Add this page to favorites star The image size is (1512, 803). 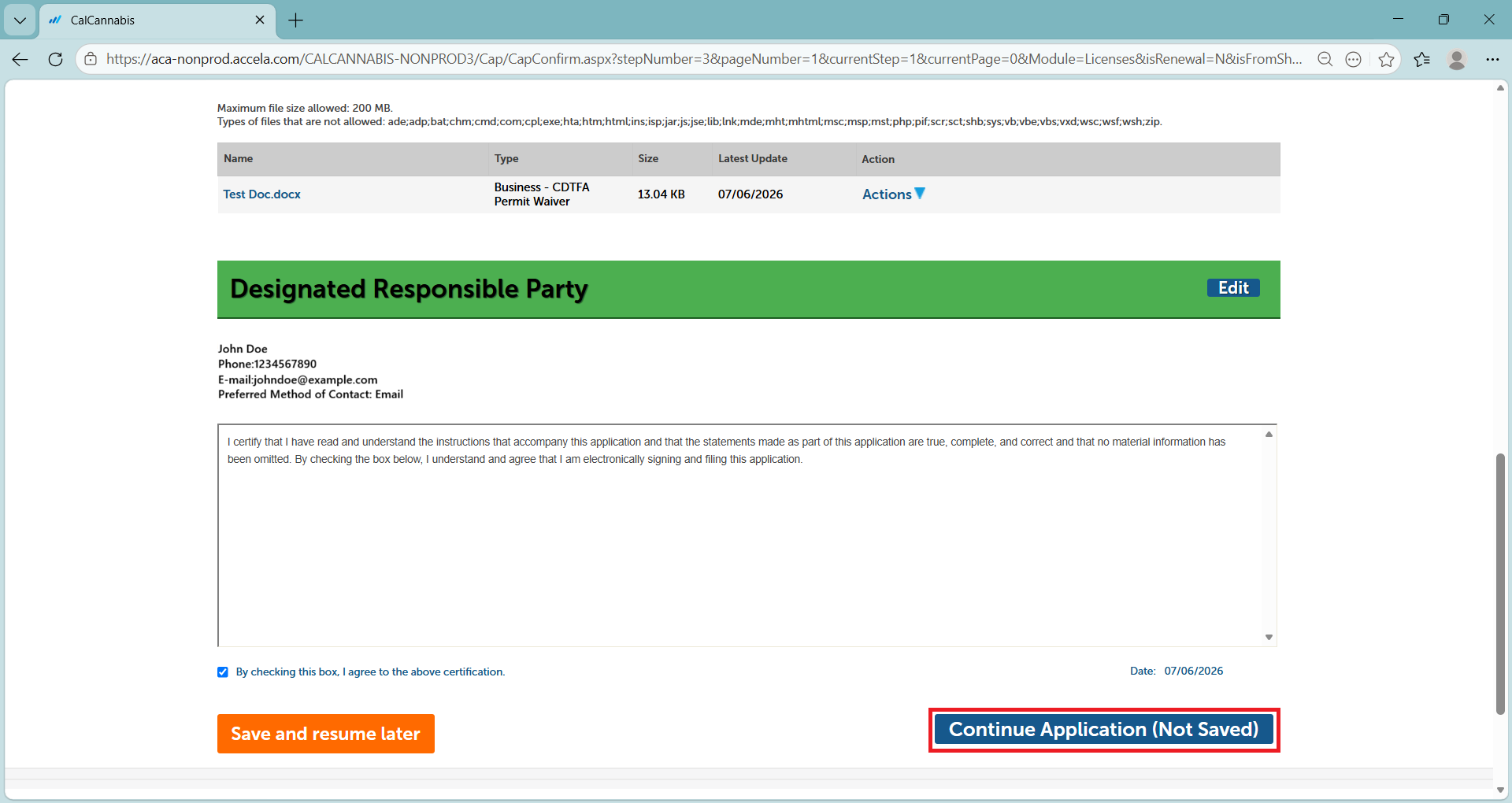1386,59
